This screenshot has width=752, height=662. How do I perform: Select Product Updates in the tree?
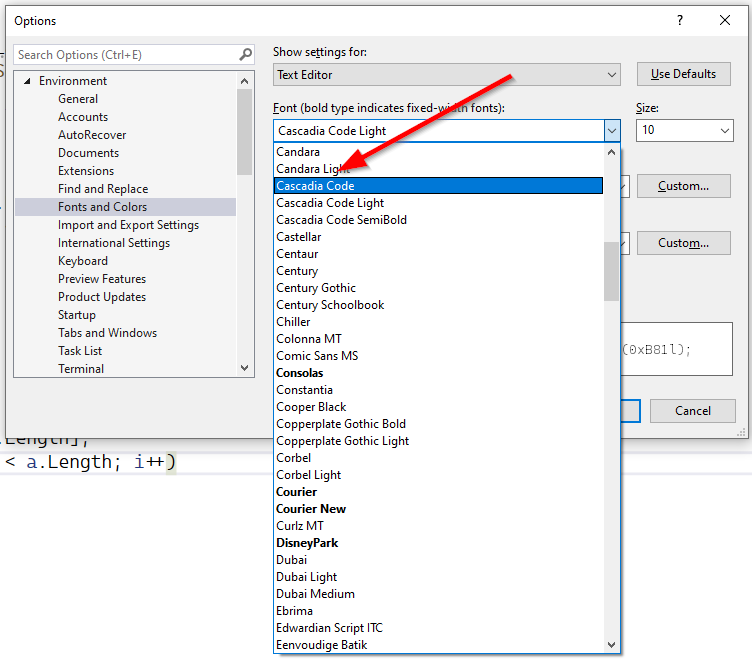coord(102,297)
